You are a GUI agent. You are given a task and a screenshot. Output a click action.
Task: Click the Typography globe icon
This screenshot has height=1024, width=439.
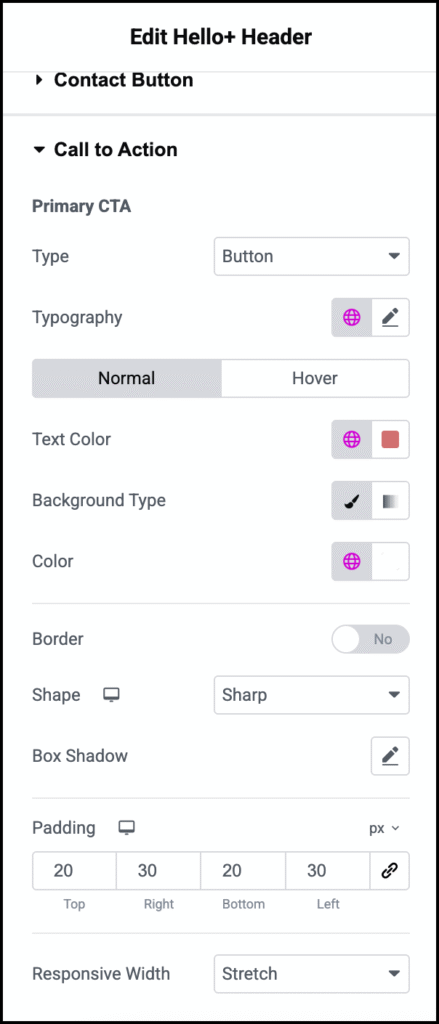pyautogui.click(x=351, y=318)
